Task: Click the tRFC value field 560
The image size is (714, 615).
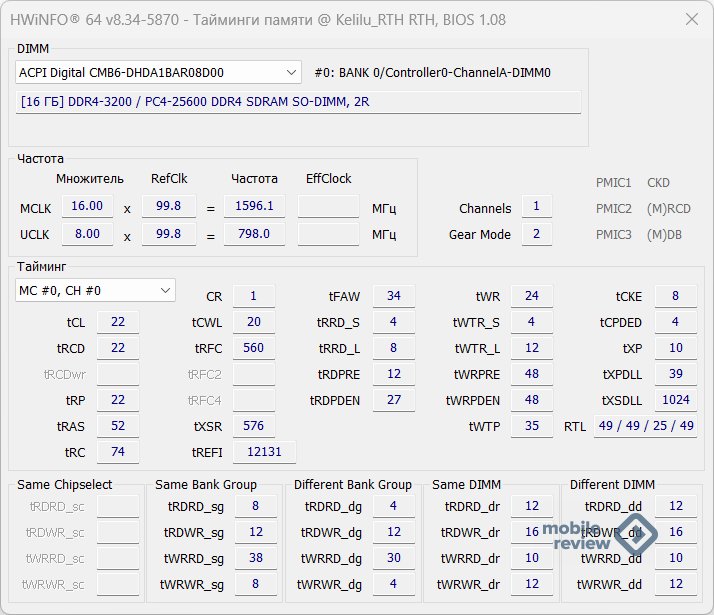Action: coord(254,348)
